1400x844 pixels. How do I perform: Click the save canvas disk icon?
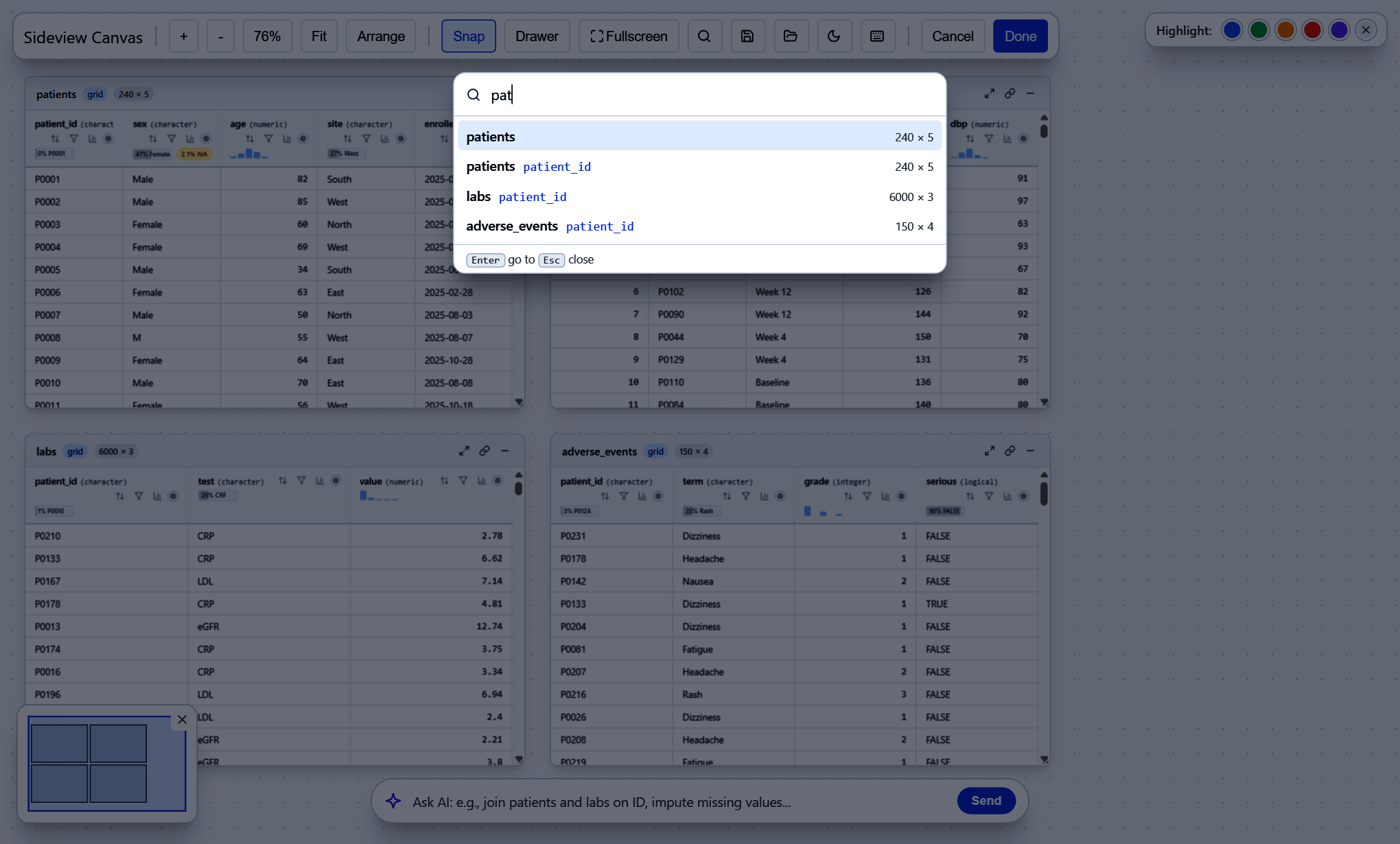pos(747,36)
